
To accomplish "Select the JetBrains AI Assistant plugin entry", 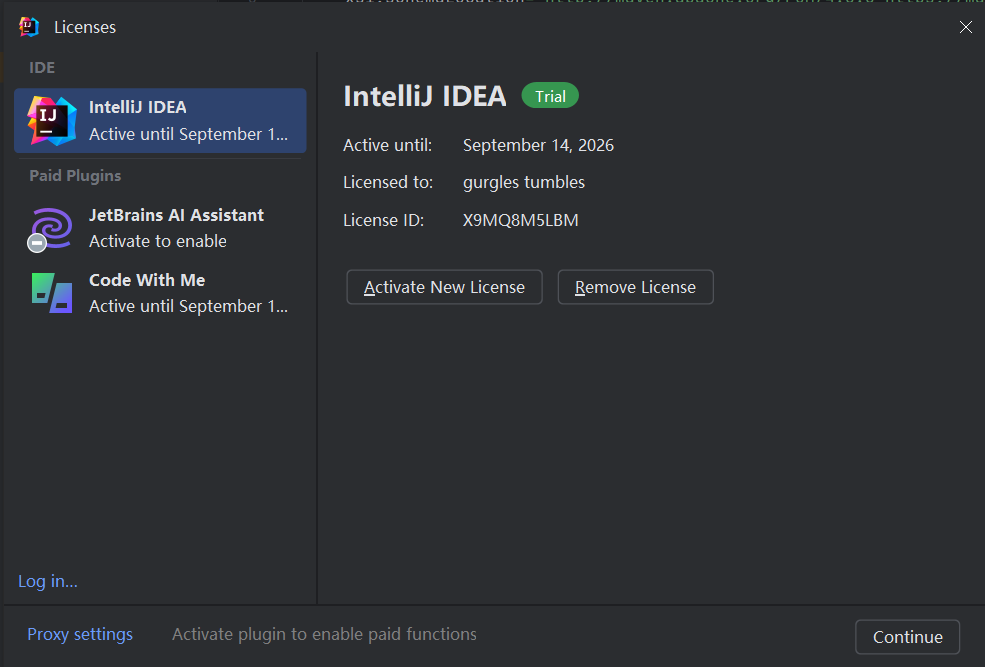I will pyautogui.click(x=160, y=228).
